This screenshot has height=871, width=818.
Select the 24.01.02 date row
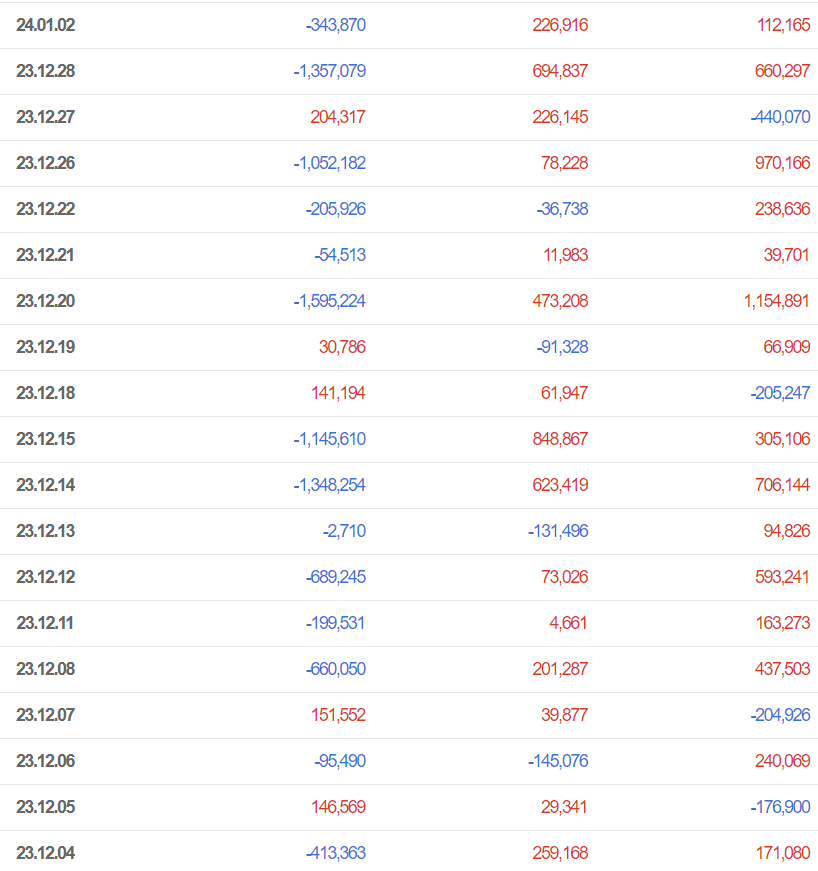coord(409,25)
